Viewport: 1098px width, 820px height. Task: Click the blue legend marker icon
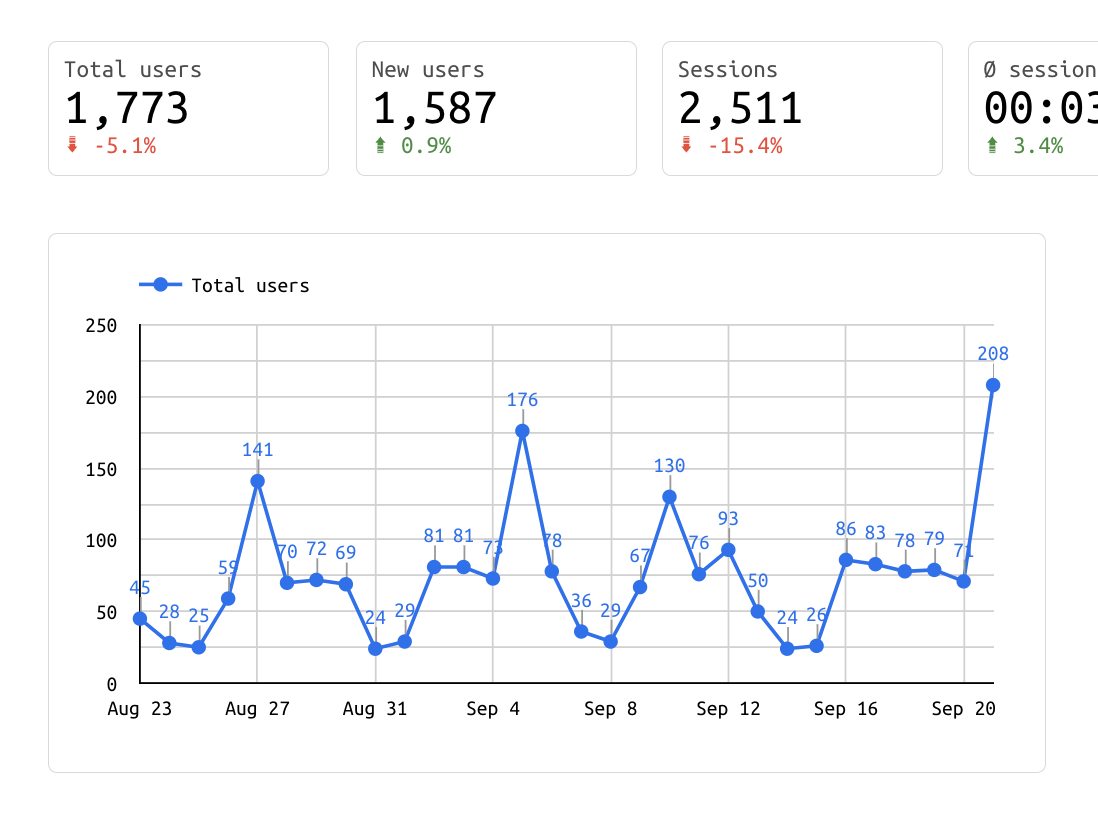tap(160, 285)
